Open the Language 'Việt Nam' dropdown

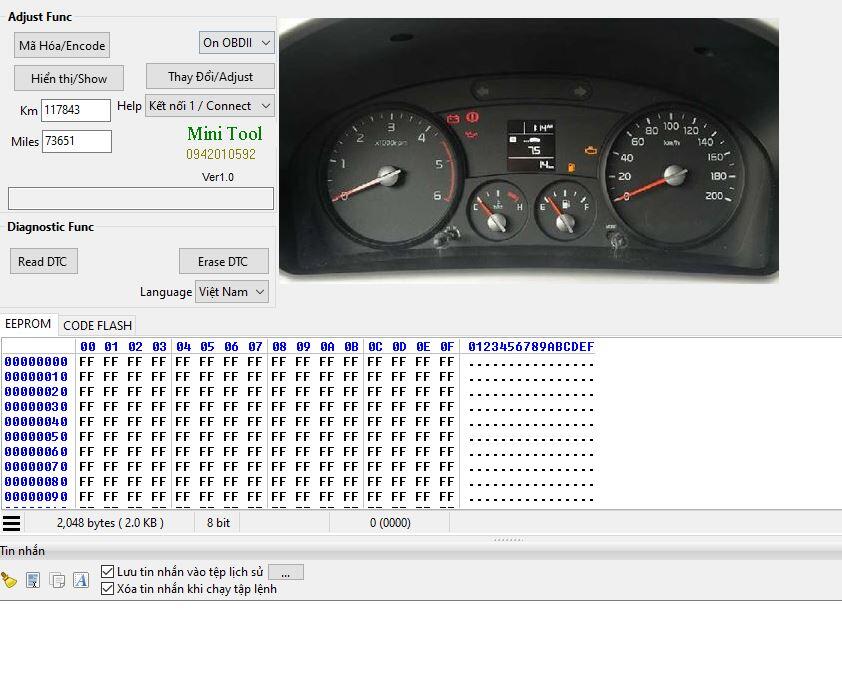pos(232,292)
